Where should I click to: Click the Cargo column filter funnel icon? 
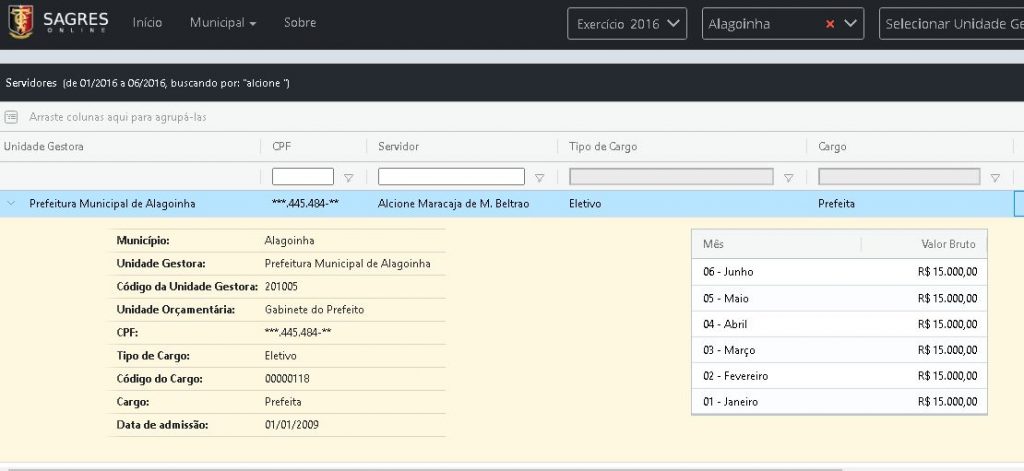click(x=995, y=178)
